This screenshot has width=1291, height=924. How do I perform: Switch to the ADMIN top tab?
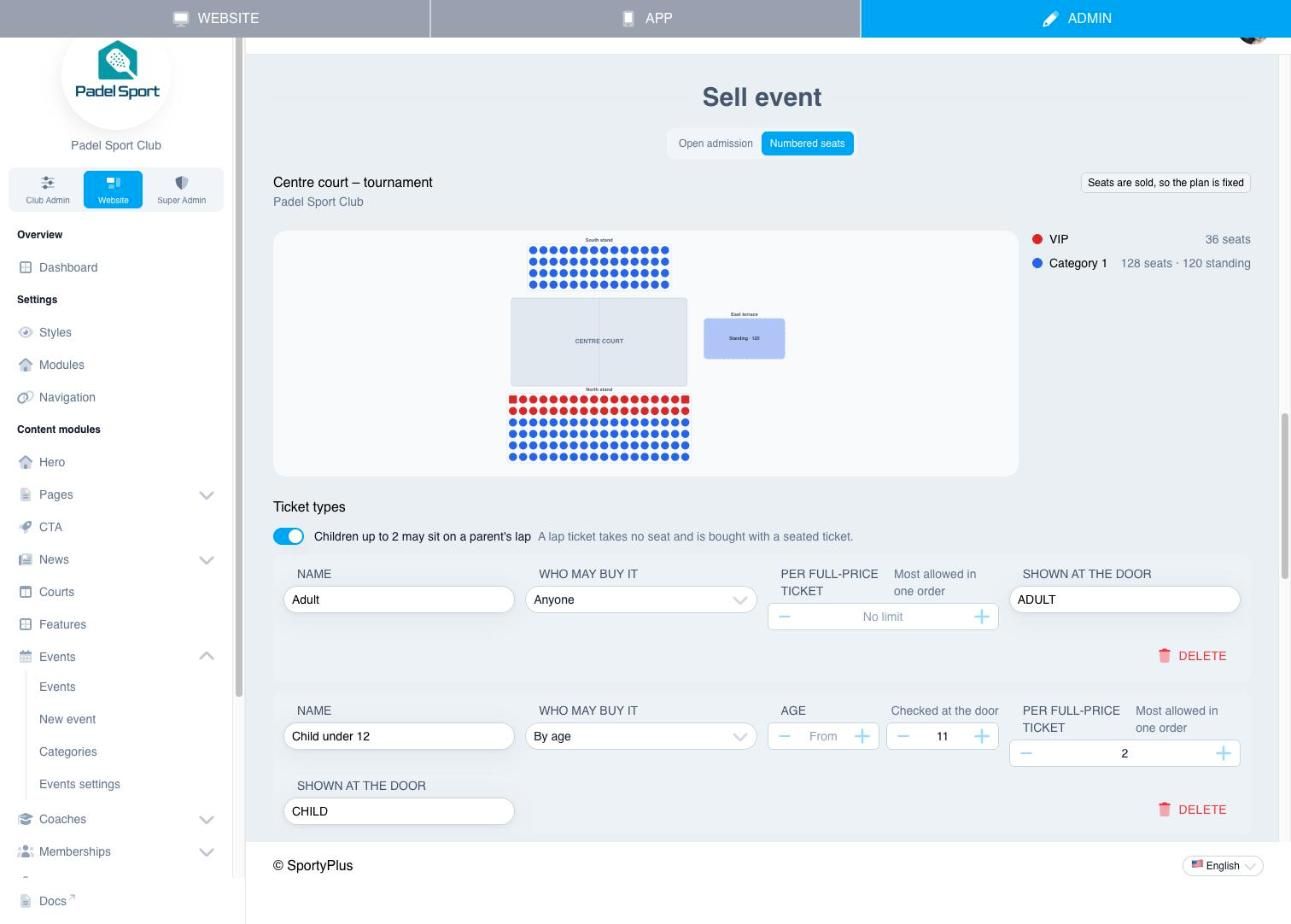tap(1076, 18)
